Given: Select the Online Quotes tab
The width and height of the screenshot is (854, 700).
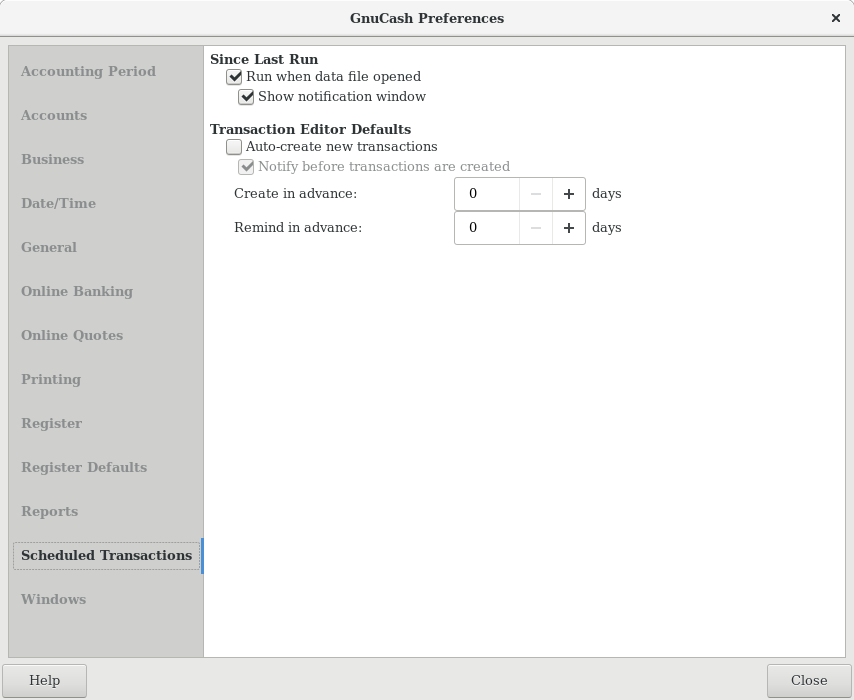Looking at the screenshot, I should click(x=72, y=336).
